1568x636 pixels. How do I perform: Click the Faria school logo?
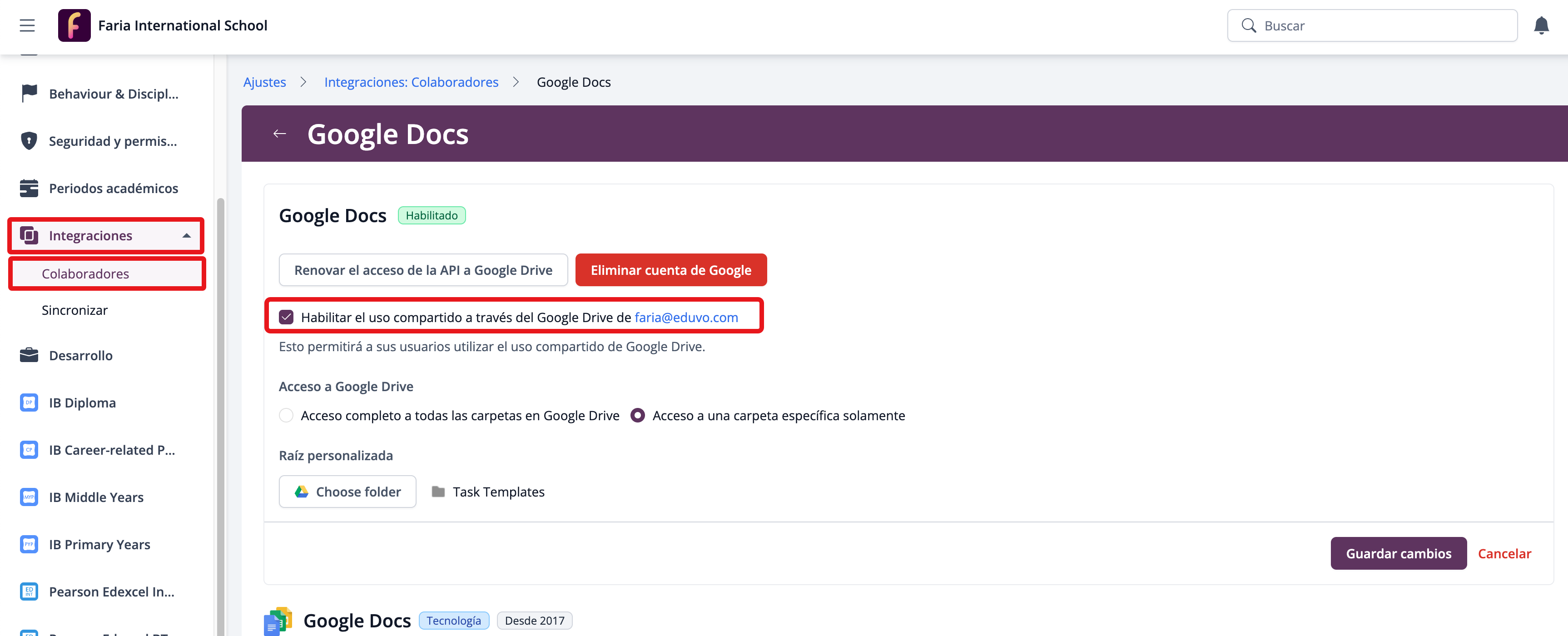(x=74, y=25)
